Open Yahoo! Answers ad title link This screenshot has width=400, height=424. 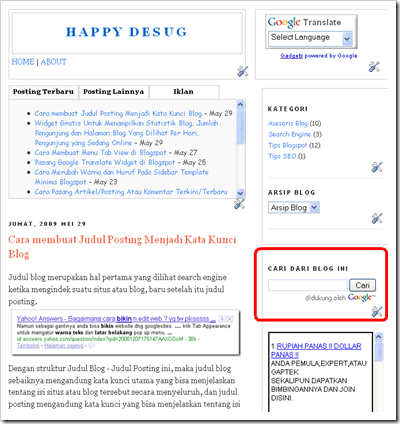116,318
